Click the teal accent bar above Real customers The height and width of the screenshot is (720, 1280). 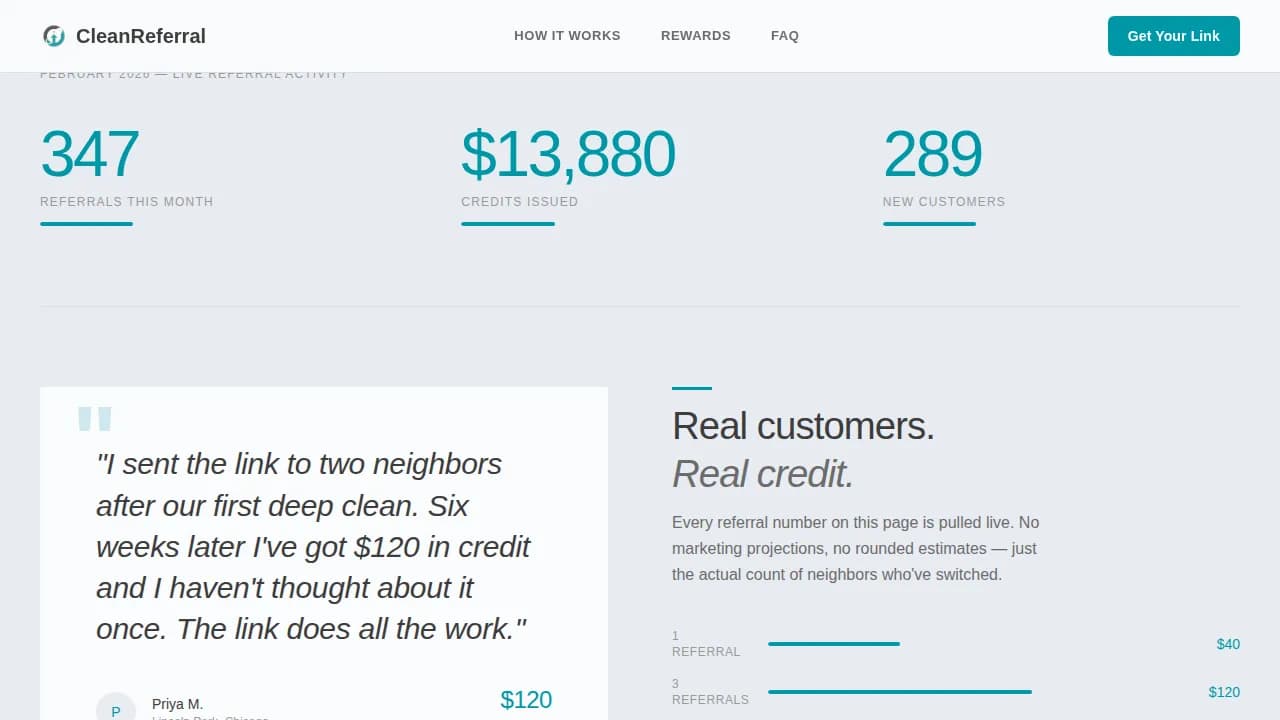pos(693,388)
